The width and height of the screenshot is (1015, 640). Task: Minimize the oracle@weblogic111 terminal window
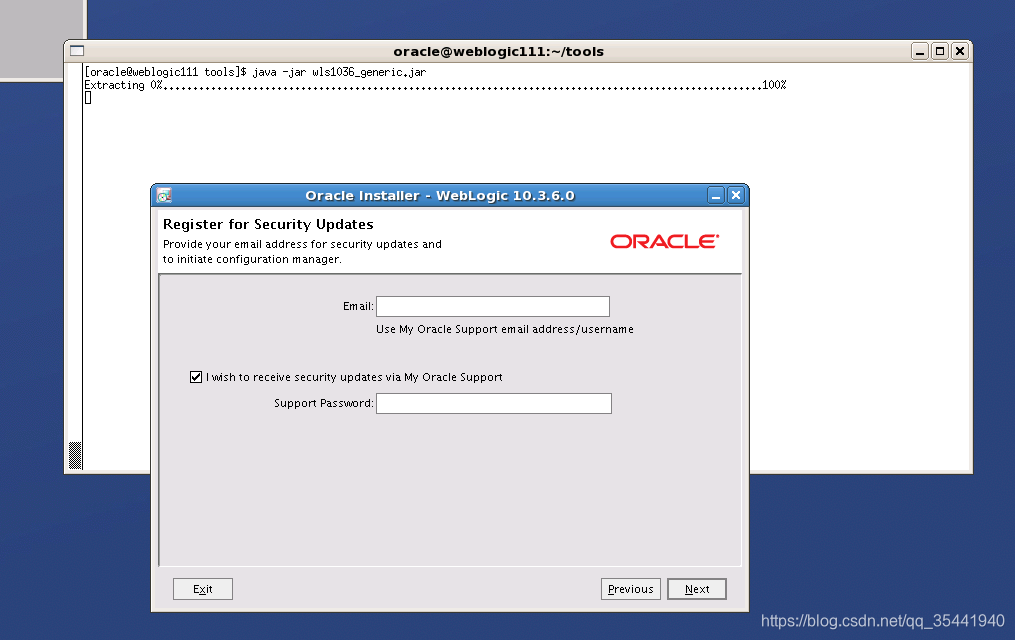(x=920, y=51)
